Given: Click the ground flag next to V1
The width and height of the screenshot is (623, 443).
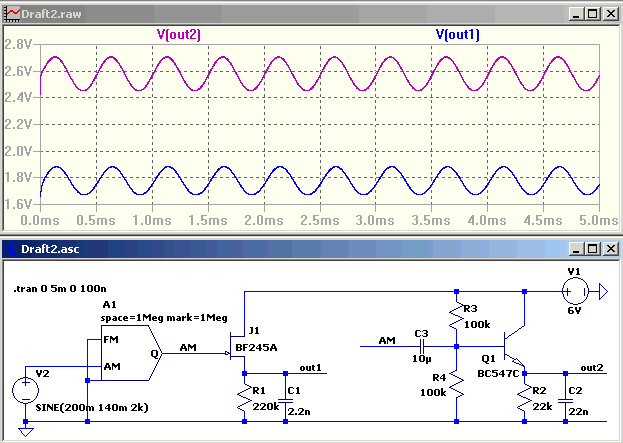Looking at the screenshot, I should tap(603, 292).
